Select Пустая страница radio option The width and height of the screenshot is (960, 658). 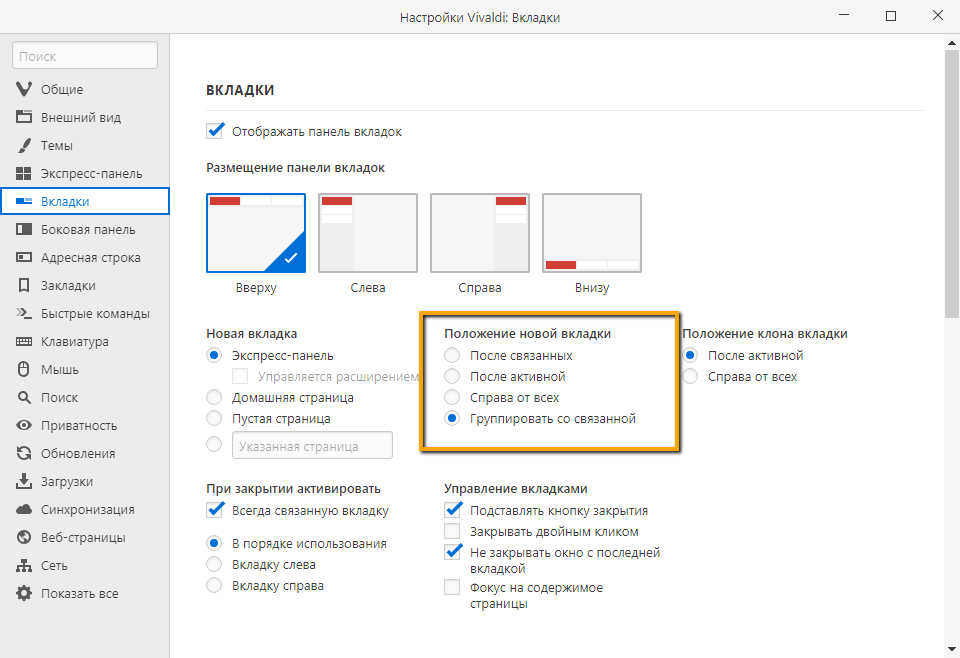click(x=214, y=418)
